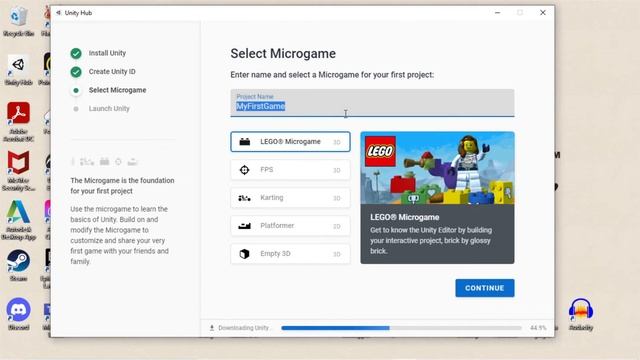Open the Create Unity ID step label
Screen dimensions: 640x360
pyautogui.click(x=112, y=71)
